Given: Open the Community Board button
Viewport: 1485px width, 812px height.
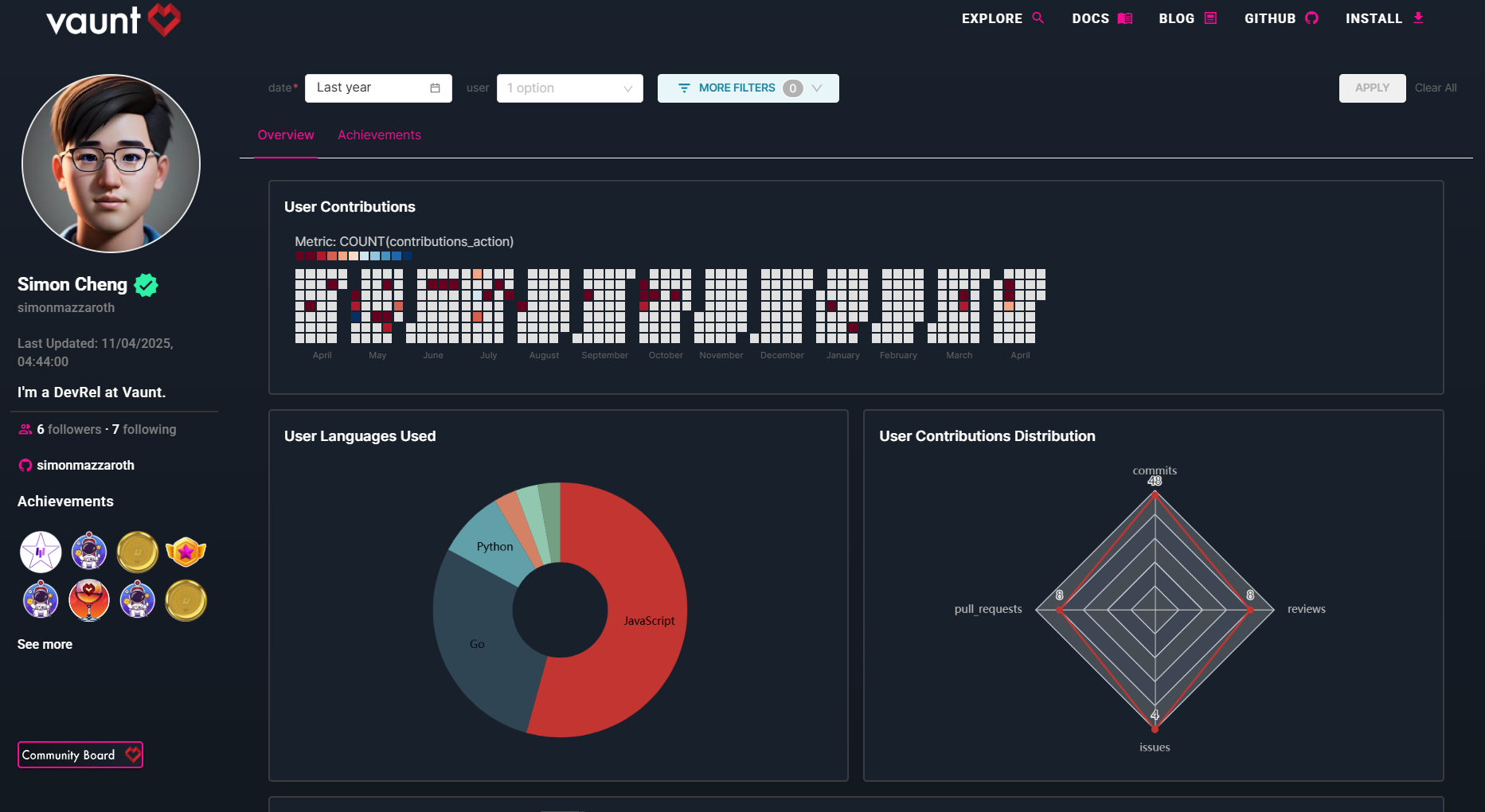Looking at the screenshot, I should [80, 755].
